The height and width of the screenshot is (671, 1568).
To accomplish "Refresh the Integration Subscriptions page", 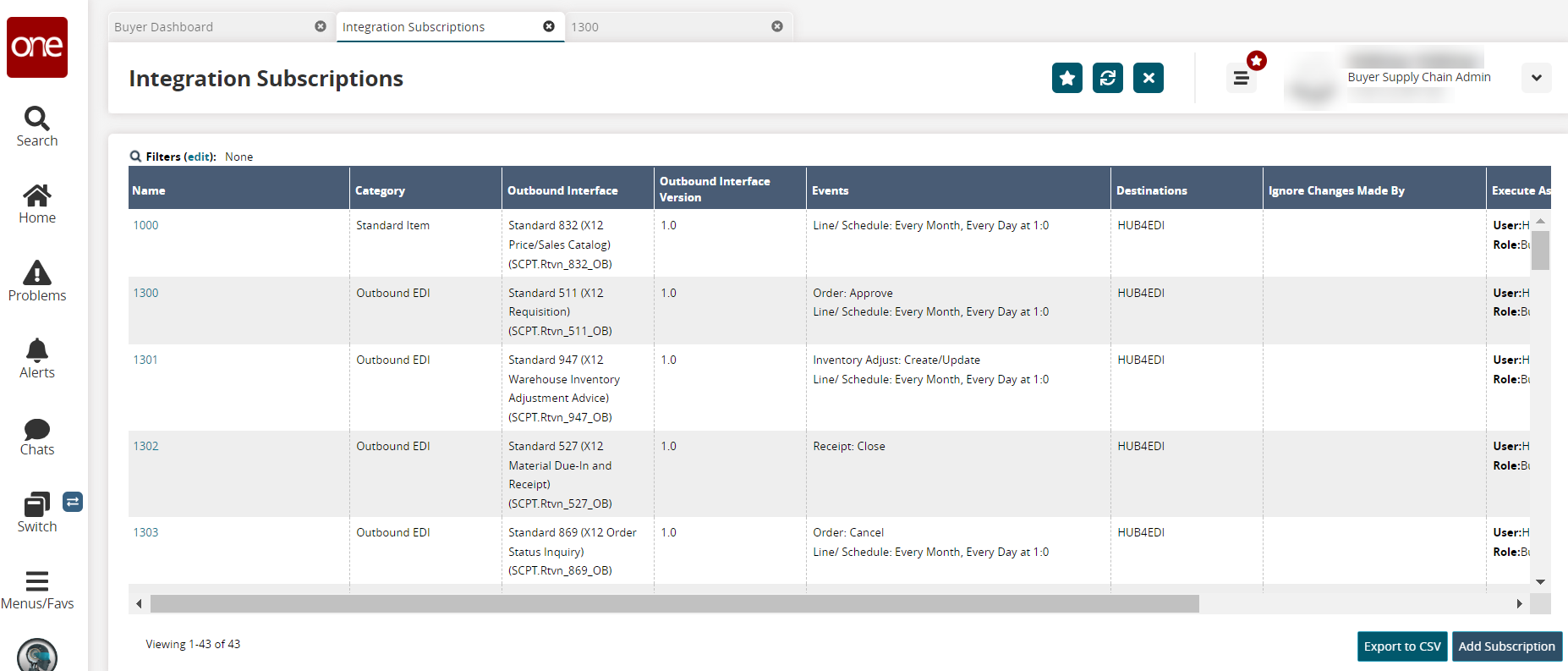I will click(1108, 78).
